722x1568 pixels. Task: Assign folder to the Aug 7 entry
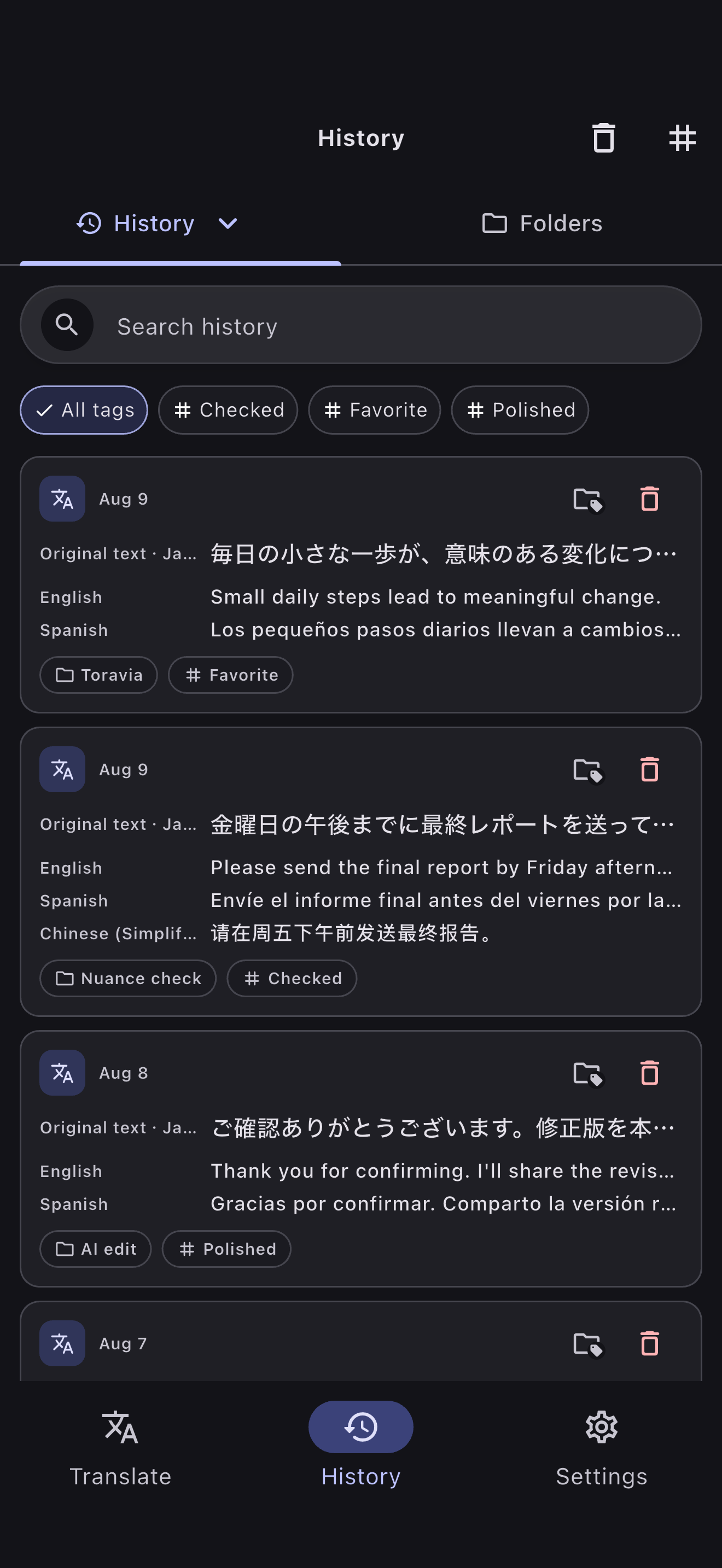(x=588, y=1344)
